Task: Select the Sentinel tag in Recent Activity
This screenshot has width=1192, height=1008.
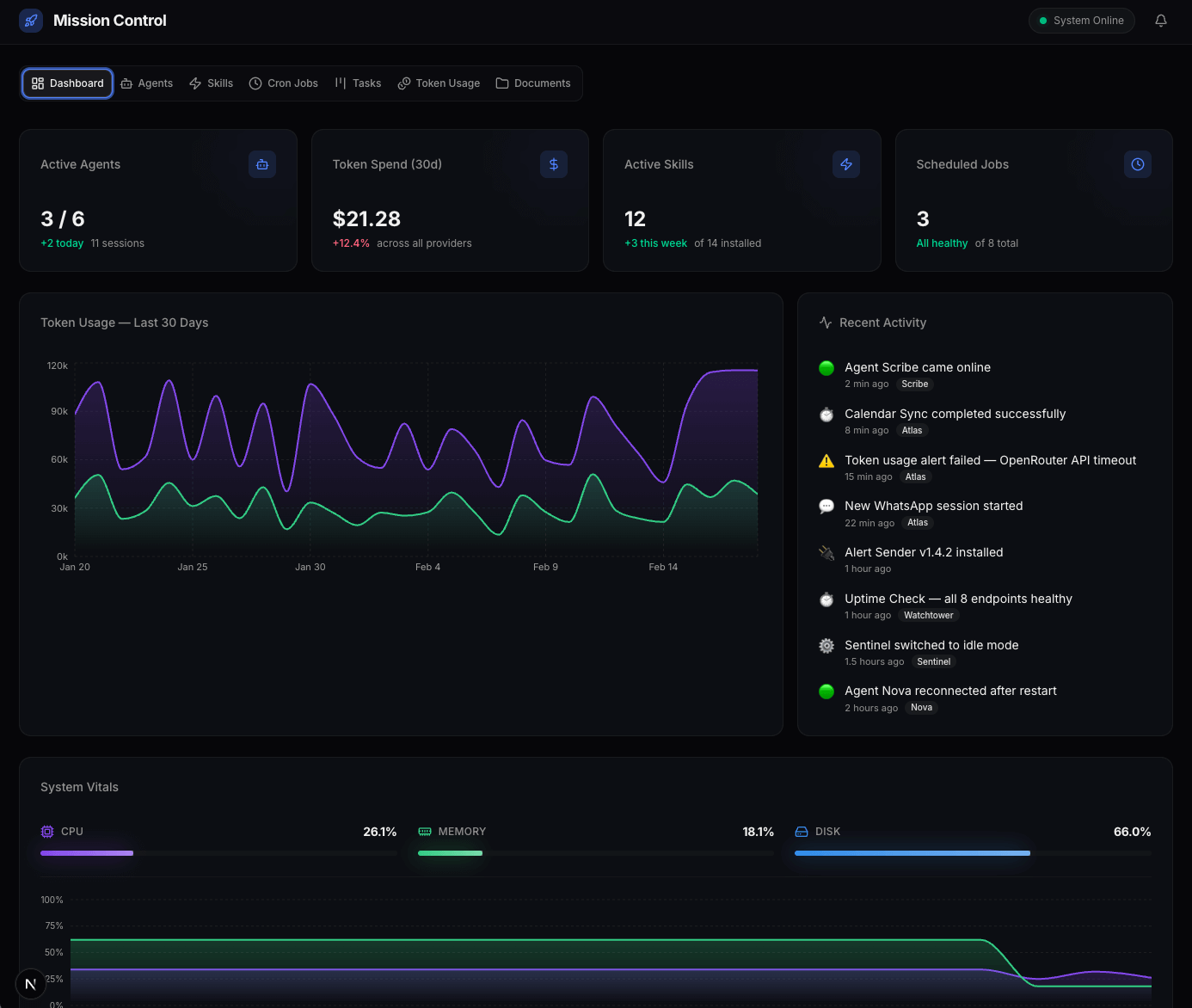Action: 933,662
